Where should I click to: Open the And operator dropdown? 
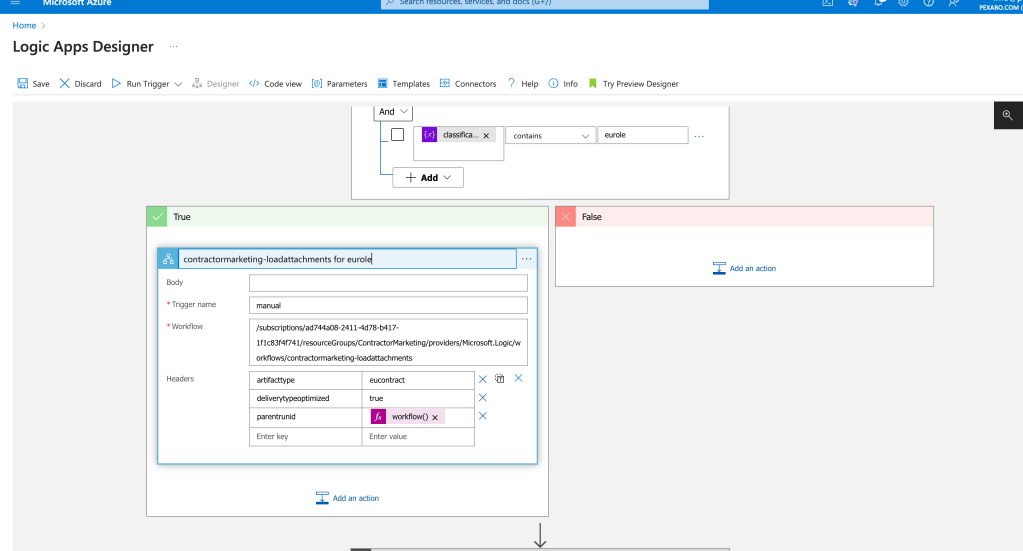point(393,112)
